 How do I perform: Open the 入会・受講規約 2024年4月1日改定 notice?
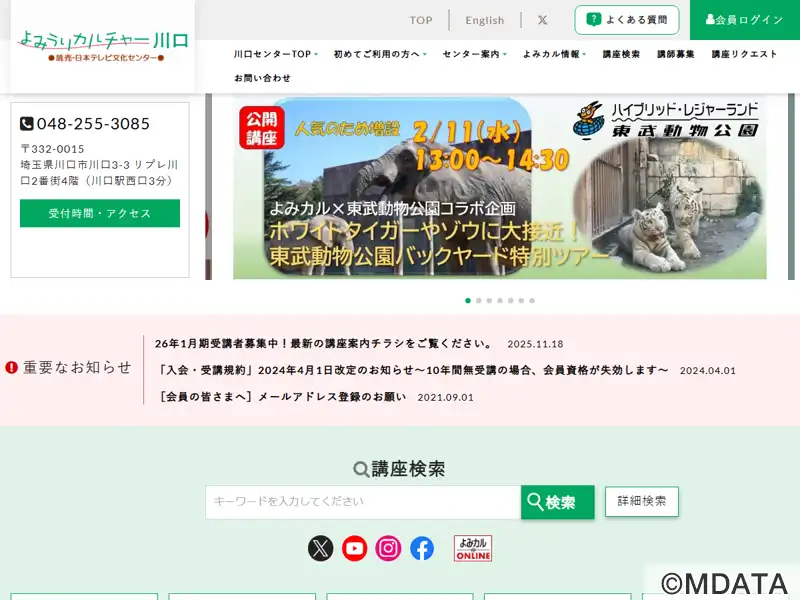pos(412,370)
